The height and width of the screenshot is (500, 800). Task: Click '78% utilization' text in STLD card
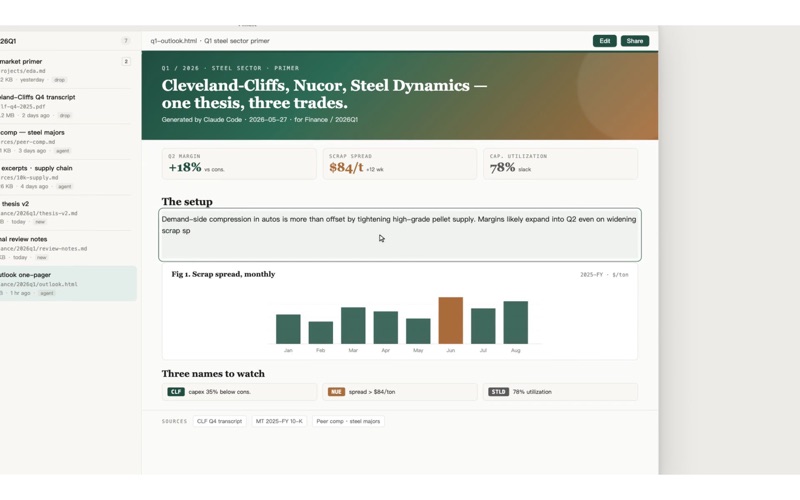tap(532, 392)
